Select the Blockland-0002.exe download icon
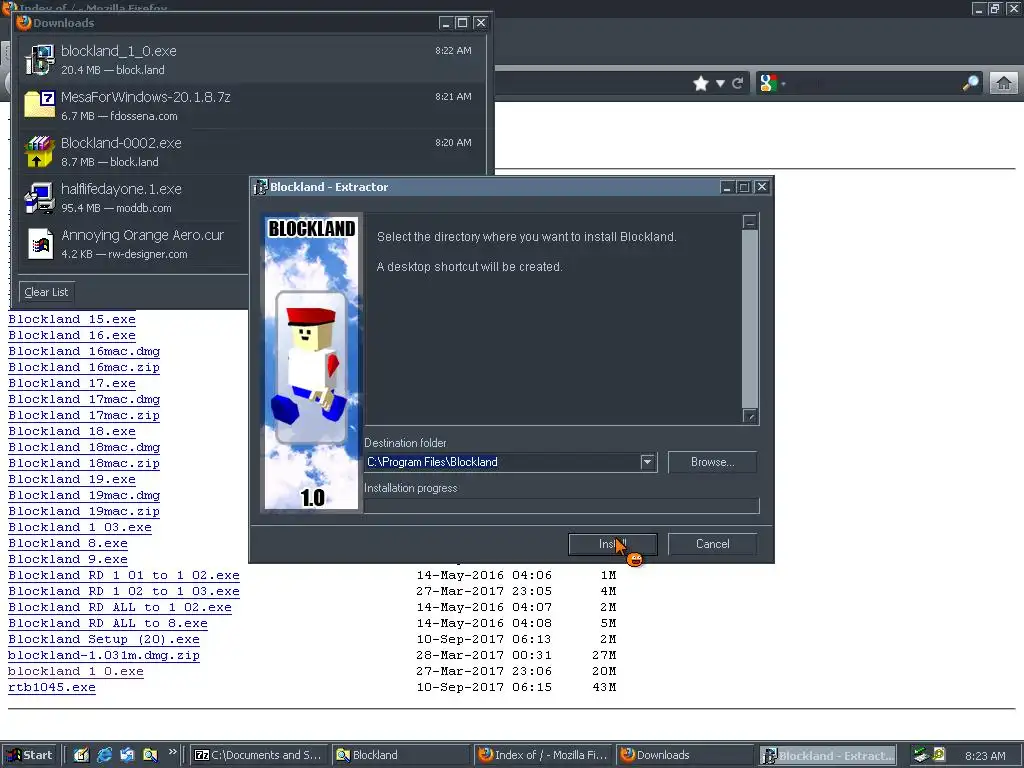The image size is (1024, 768). coord(39,152)
